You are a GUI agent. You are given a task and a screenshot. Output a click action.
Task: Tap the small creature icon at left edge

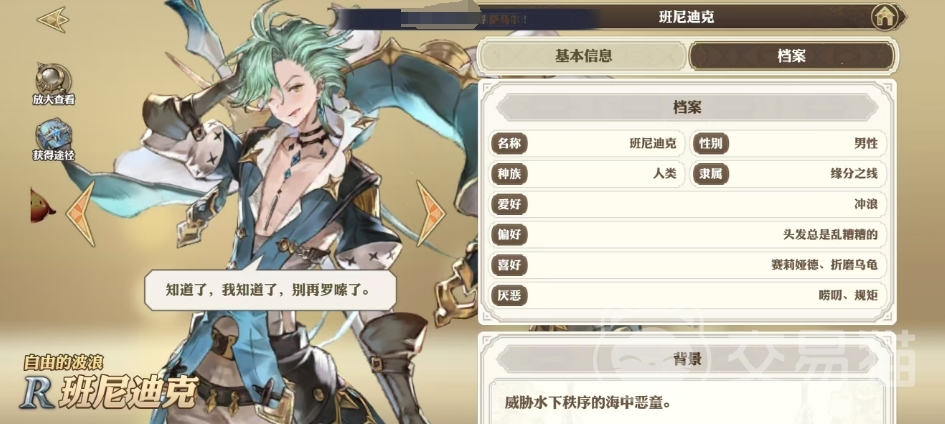[42, 205]
